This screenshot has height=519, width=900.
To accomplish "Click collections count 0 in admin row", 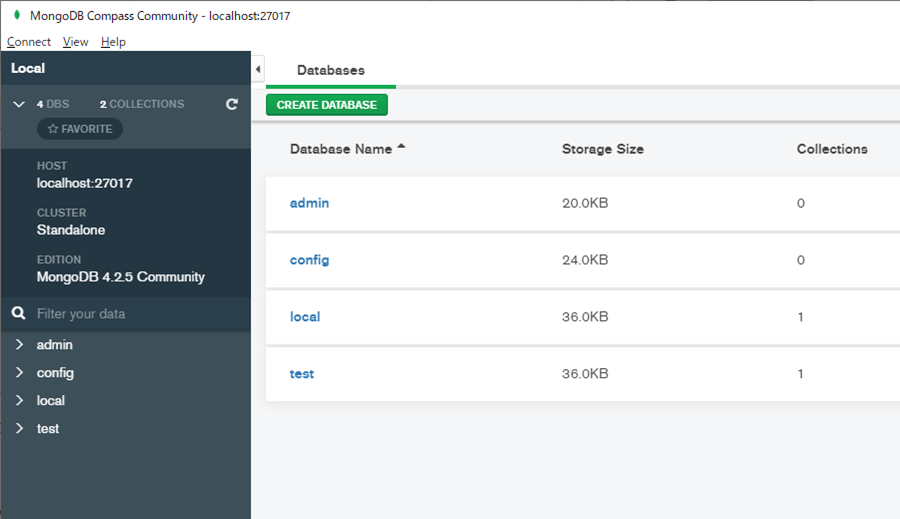I will coord(801,203).
